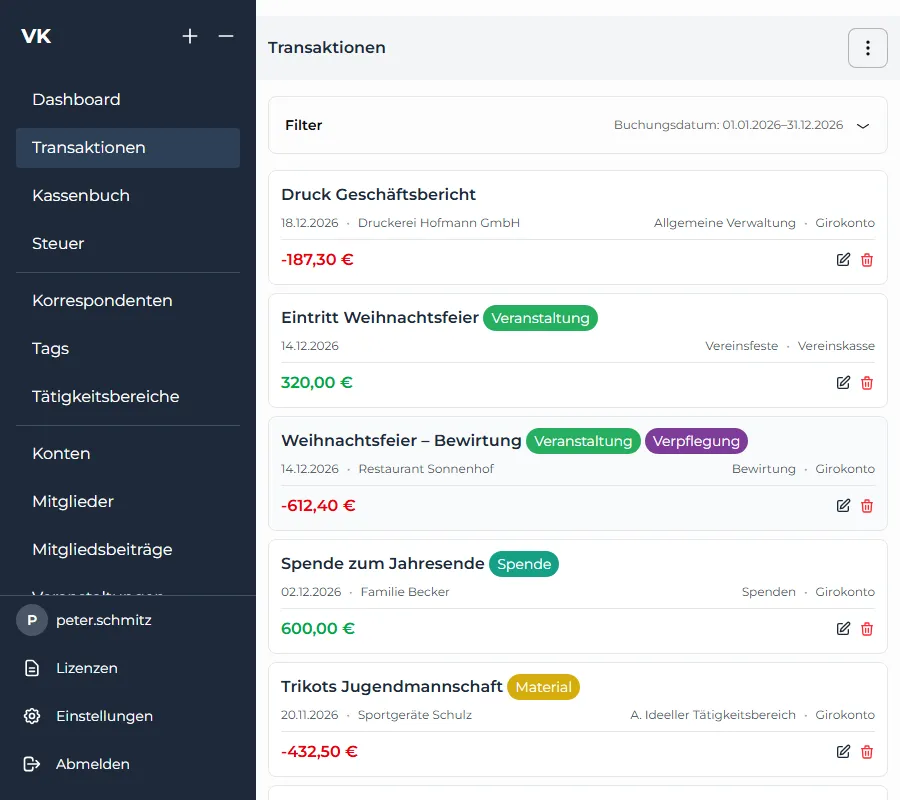This screenshot has height=800, width=900.
Task: Click the Abmelden logout icon
Action: [x=32, y=764]
